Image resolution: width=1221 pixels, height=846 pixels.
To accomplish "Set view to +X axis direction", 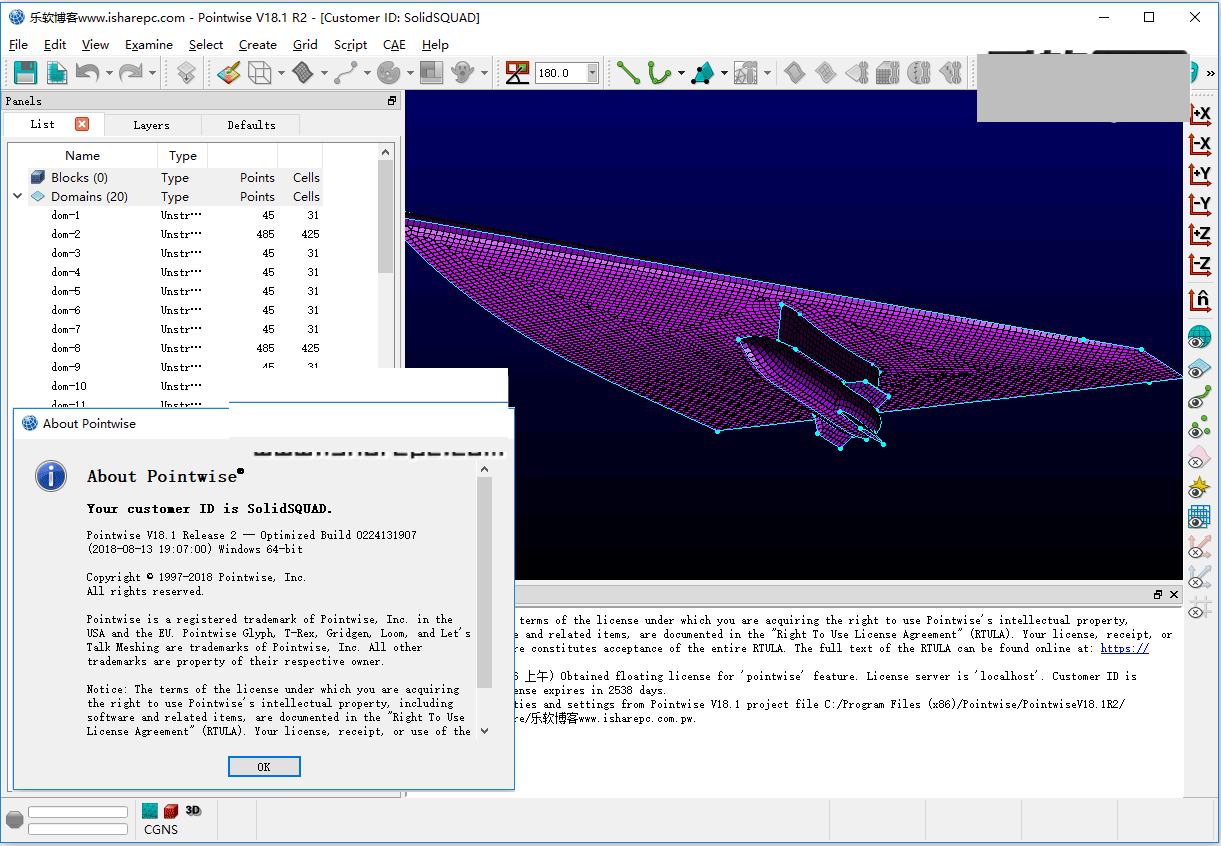I will pyautogui.click(x=1199, y=114).
